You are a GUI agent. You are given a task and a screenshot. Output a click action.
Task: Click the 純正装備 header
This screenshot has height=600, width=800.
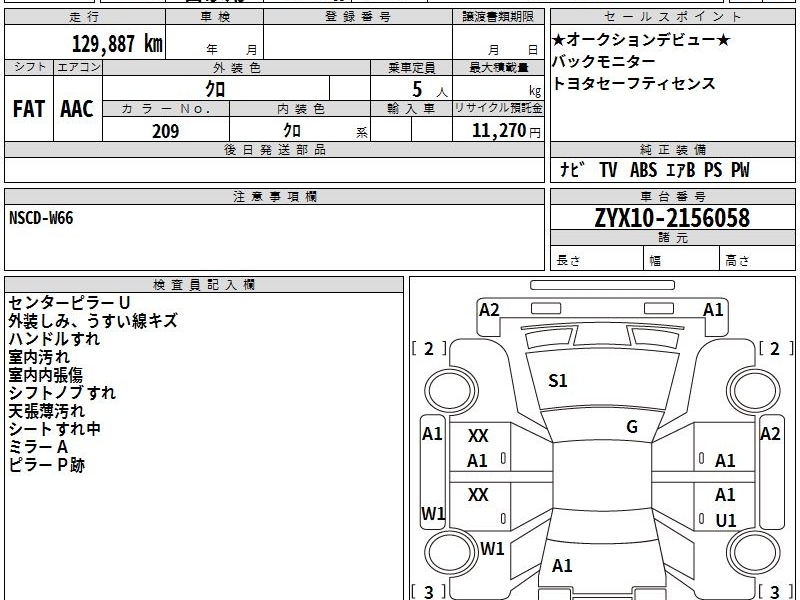coord(672,149)
